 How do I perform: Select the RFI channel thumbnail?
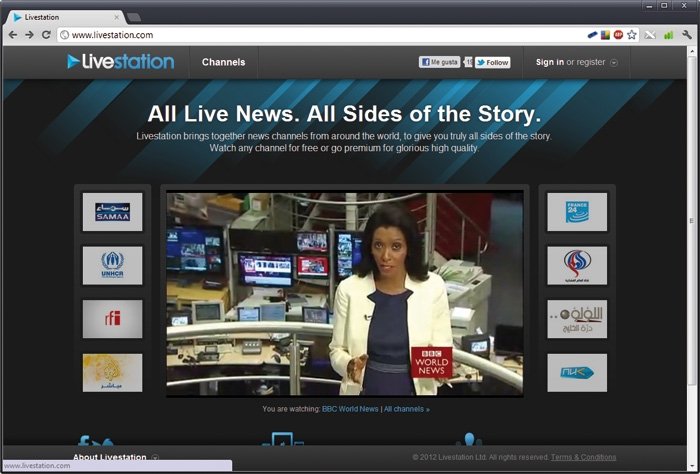coord(112,319)
